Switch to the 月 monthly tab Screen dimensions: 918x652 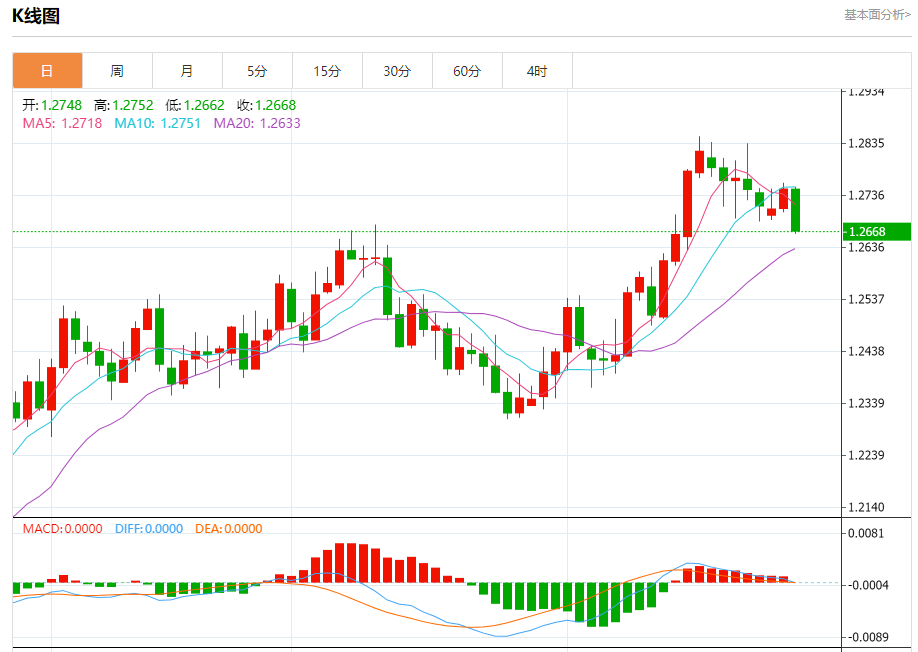(x=187, y=71)
